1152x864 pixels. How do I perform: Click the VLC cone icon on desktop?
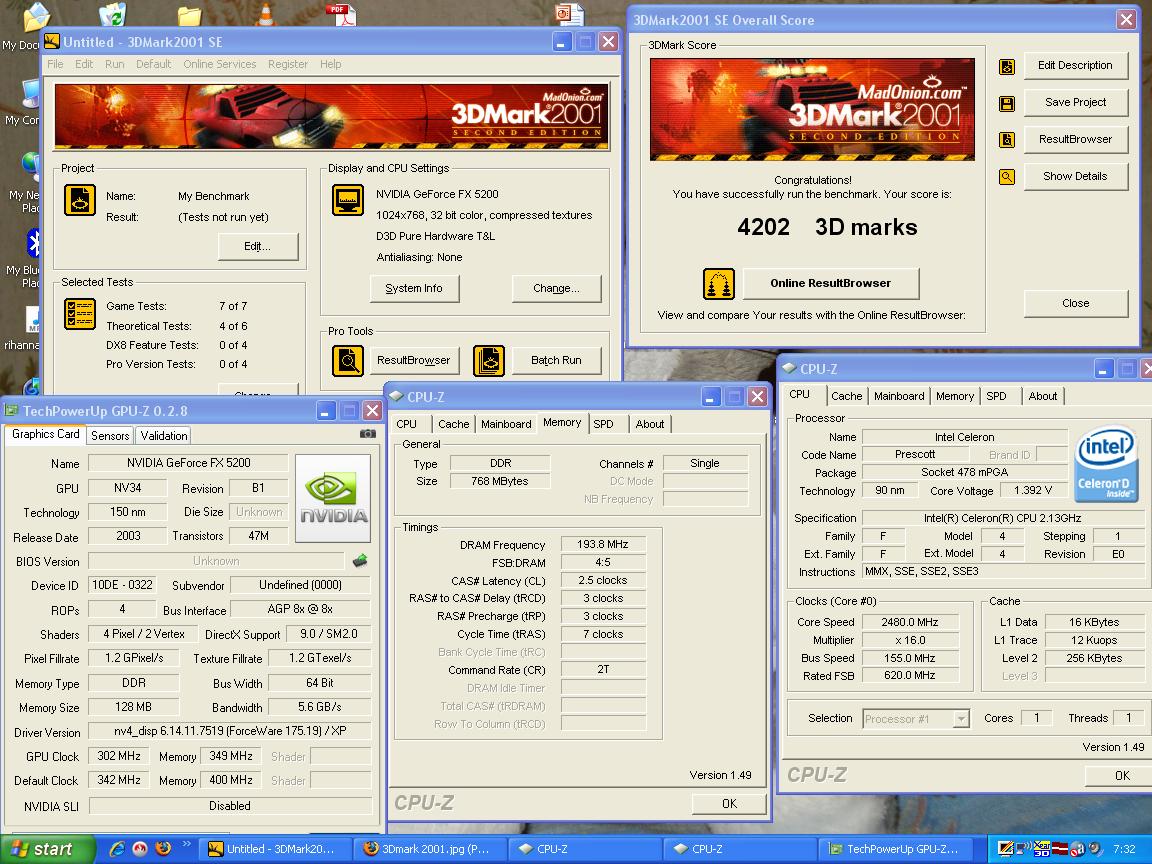click(265, 13)
